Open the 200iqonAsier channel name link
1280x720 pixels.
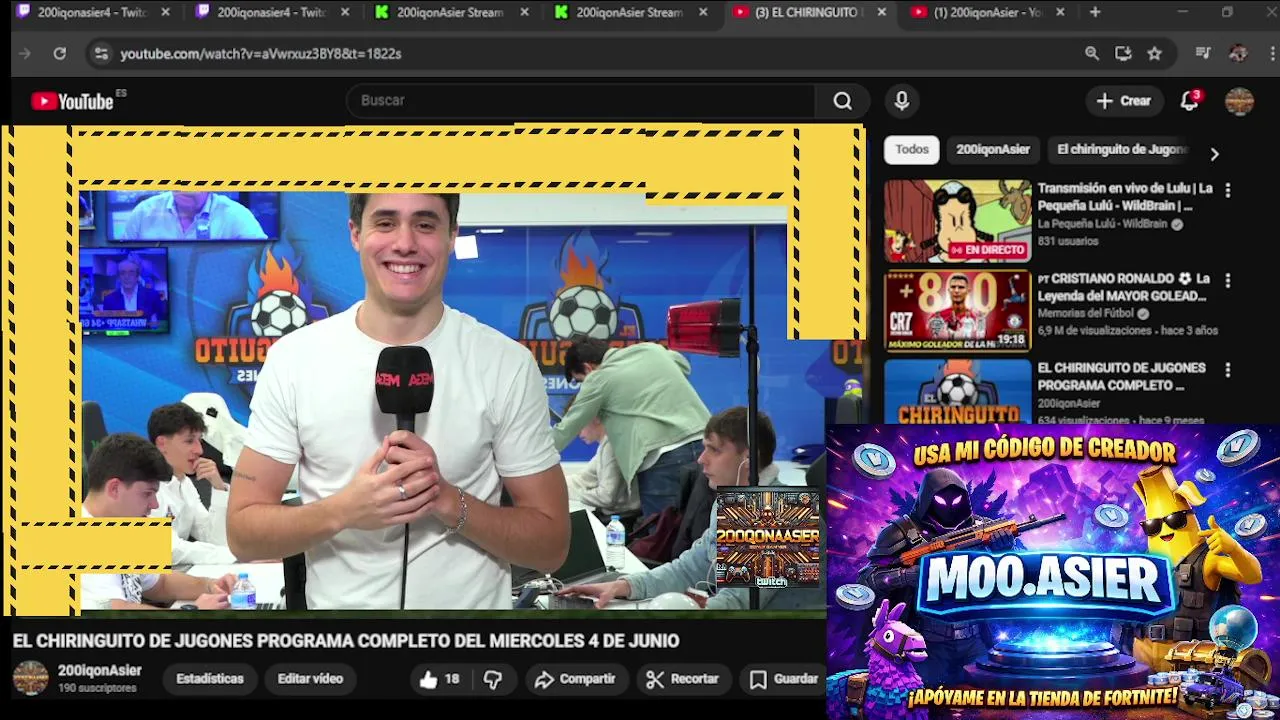(x=100, y=671)
